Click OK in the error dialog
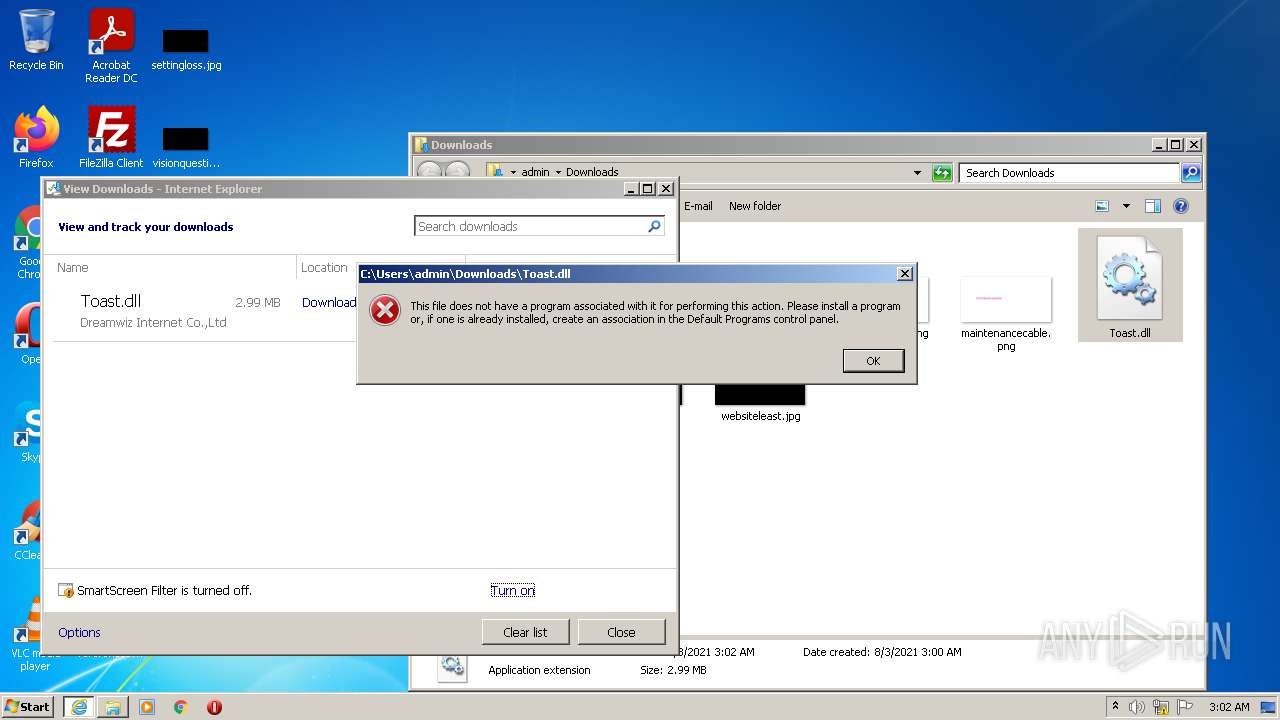The height and width of the screenshot is (720, 1280). [873, 361]
